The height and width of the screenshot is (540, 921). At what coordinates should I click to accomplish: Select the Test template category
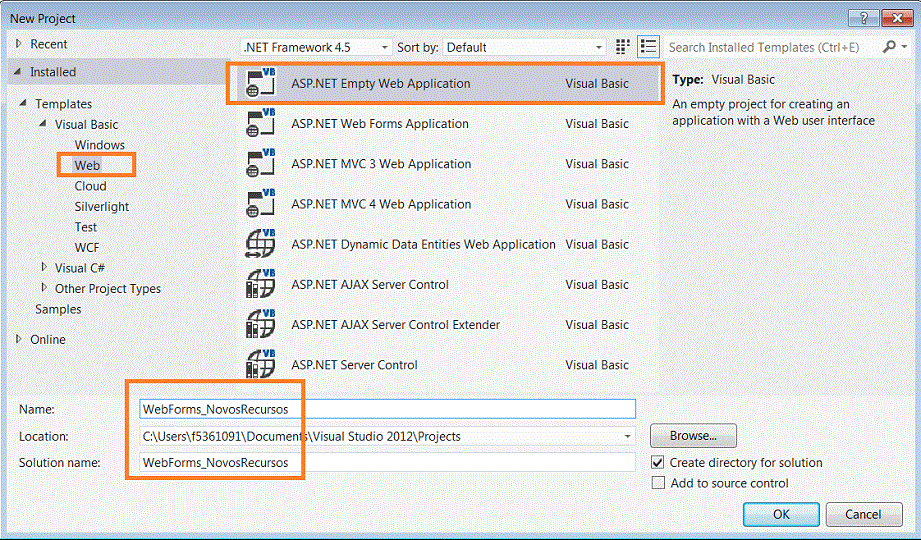86,227
